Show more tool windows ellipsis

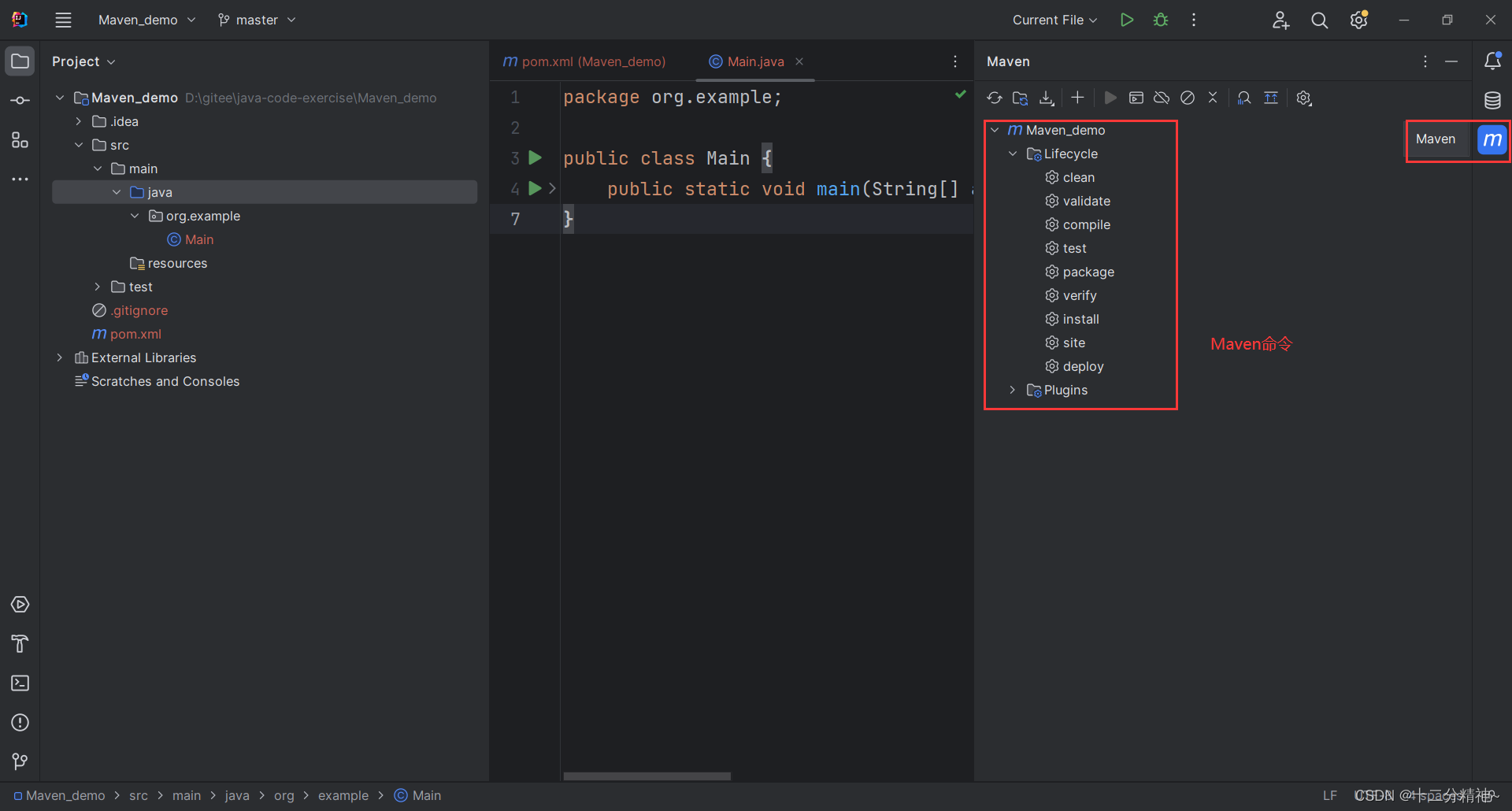[x=20, y=180]
